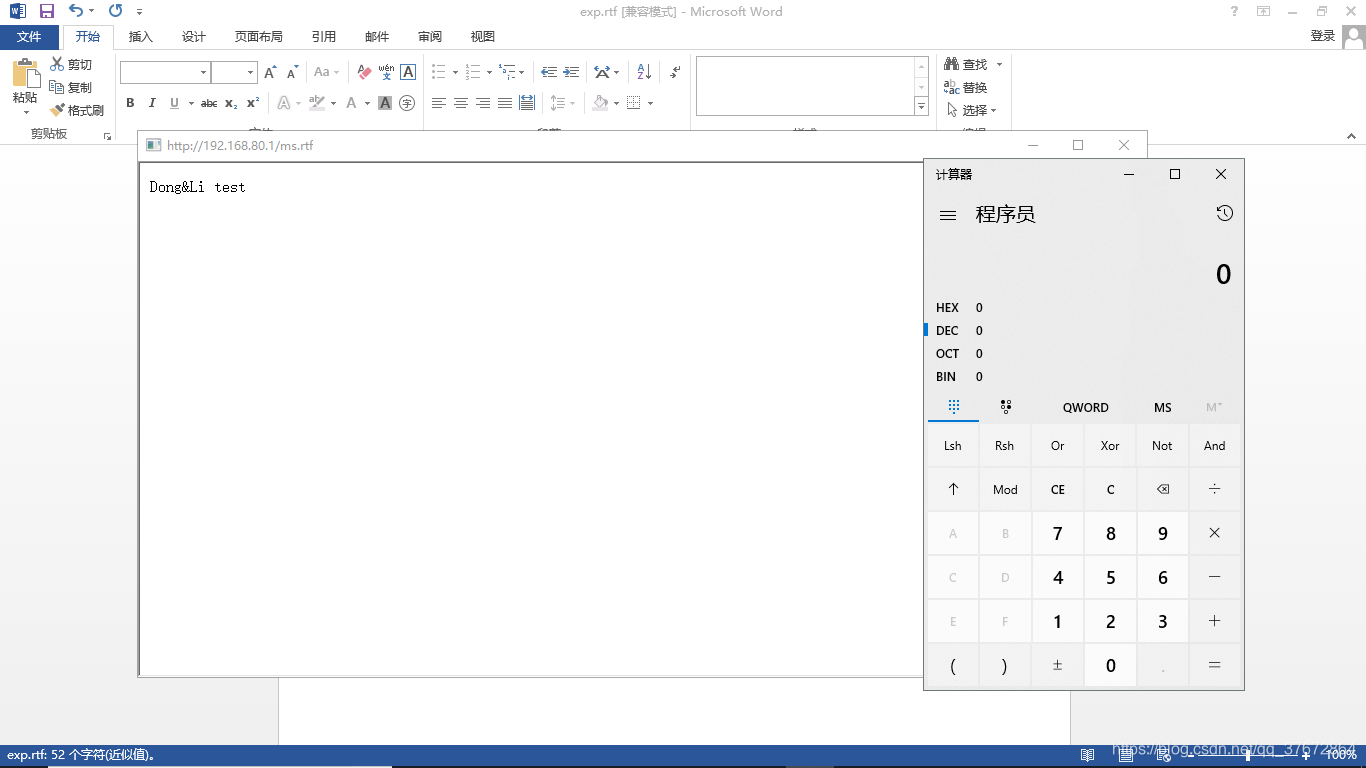
Task: Center the paragraph text
Action: tap(461, 103)
